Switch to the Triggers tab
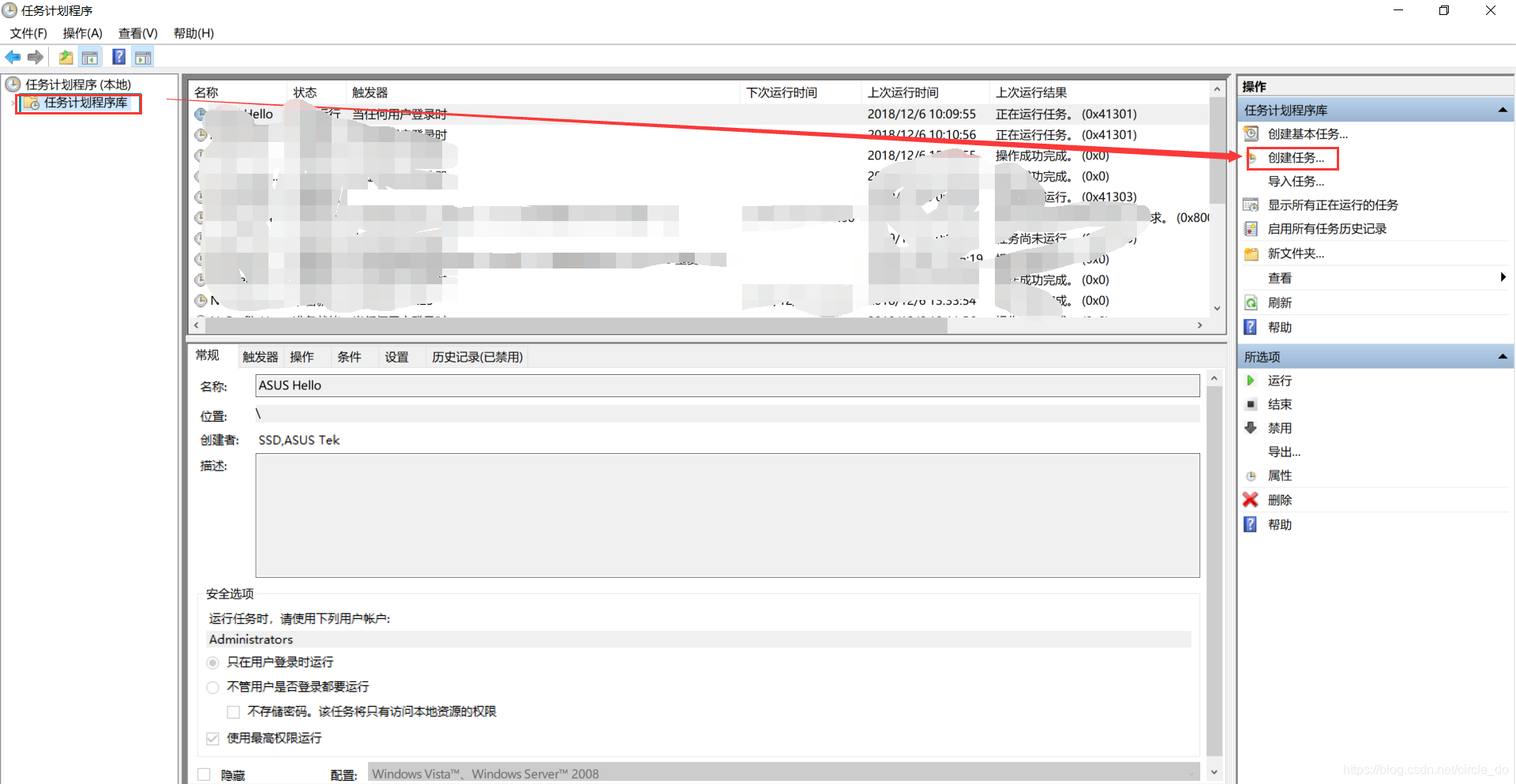 point(261,357)
